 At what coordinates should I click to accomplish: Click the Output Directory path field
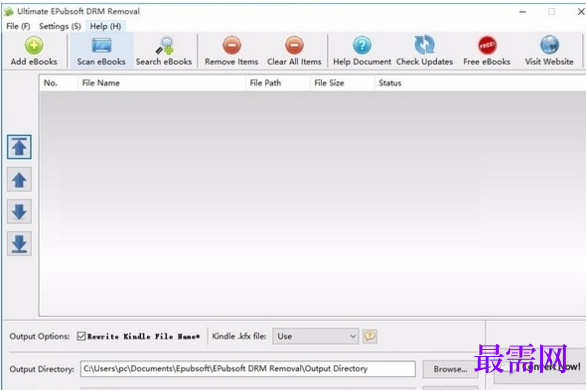point(248,369)
